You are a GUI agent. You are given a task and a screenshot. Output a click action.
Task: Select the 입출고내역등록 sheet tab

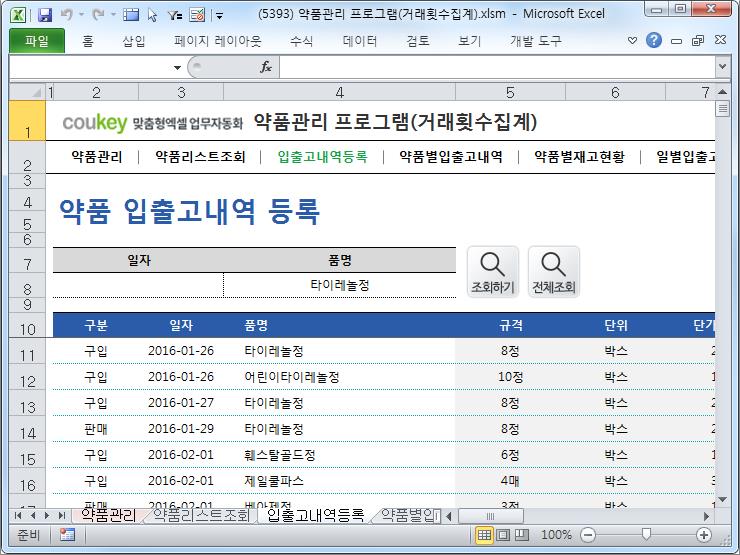click(315, 515)
